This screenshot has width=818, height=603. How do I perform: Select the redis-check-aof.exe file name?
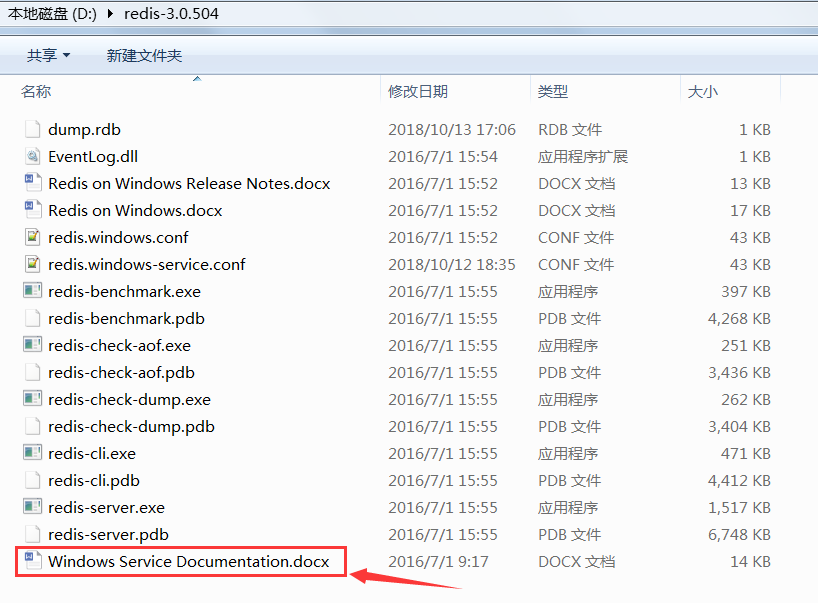pos(119,346)
